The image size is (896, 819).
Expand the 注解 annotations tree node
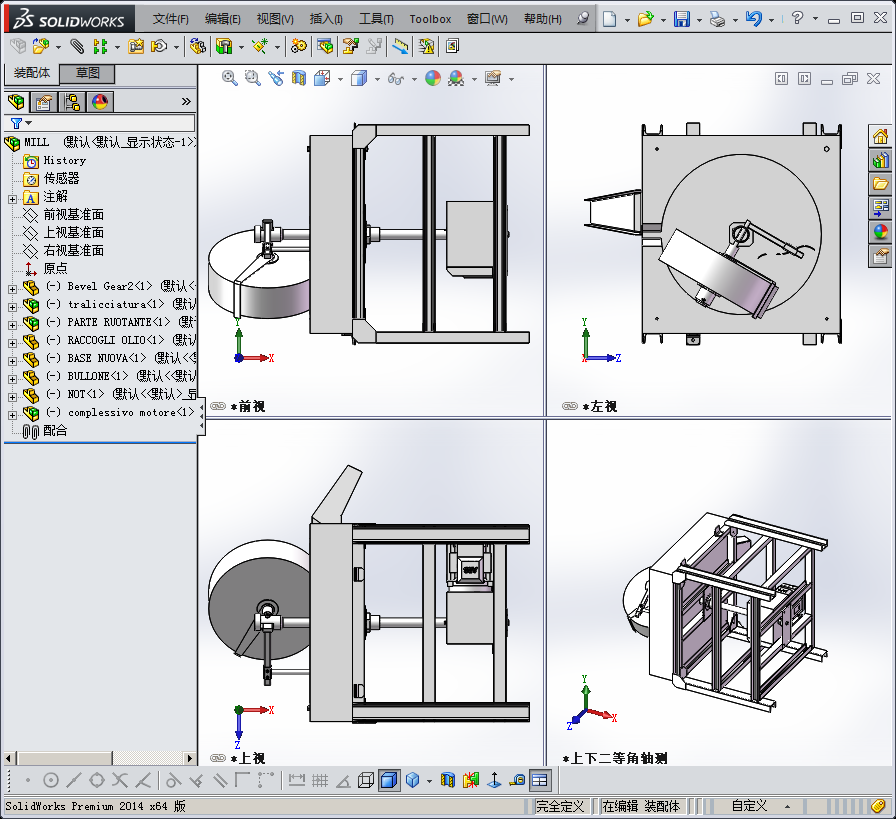[x=13, y=199]
